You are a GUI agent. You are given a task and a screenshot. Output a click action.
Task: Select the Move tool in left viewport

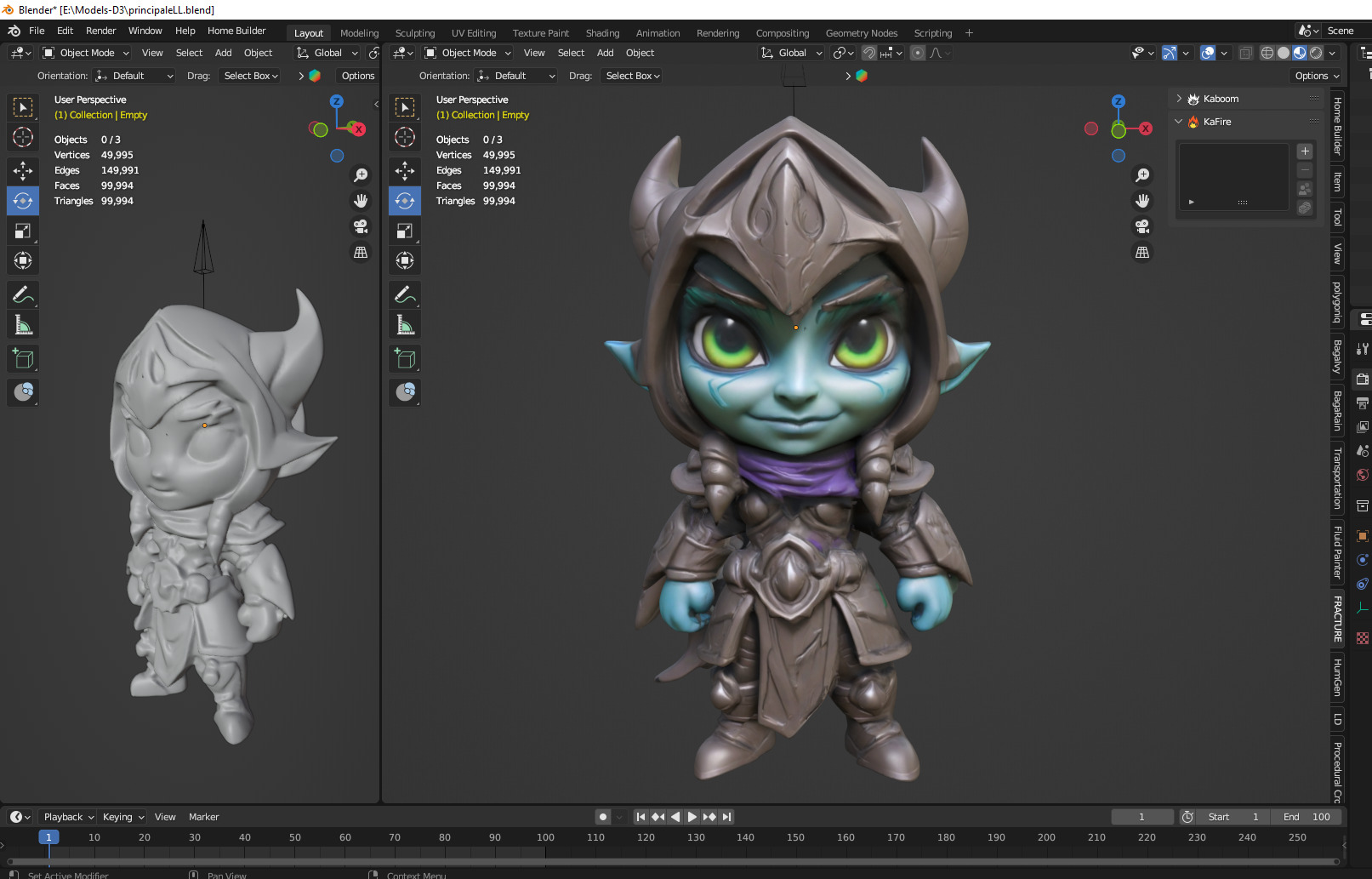pyautogui.click(x=23, y=171)
